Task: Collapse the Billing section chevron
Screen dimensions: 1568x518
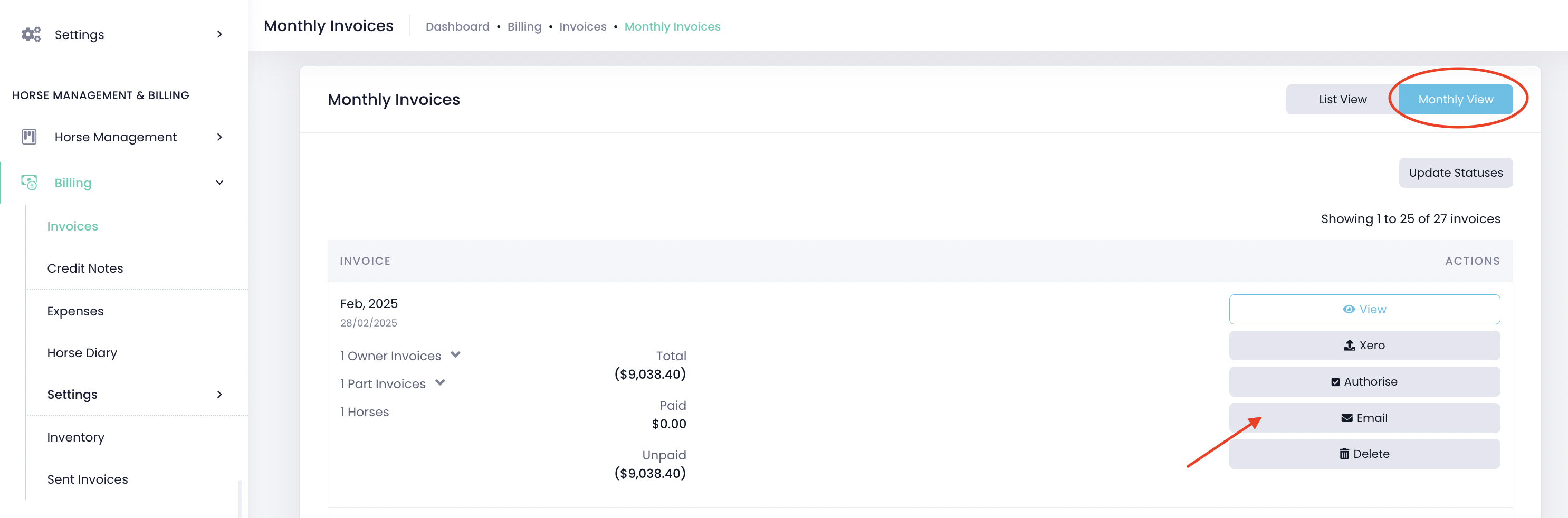Action: [x=219, y=183]
